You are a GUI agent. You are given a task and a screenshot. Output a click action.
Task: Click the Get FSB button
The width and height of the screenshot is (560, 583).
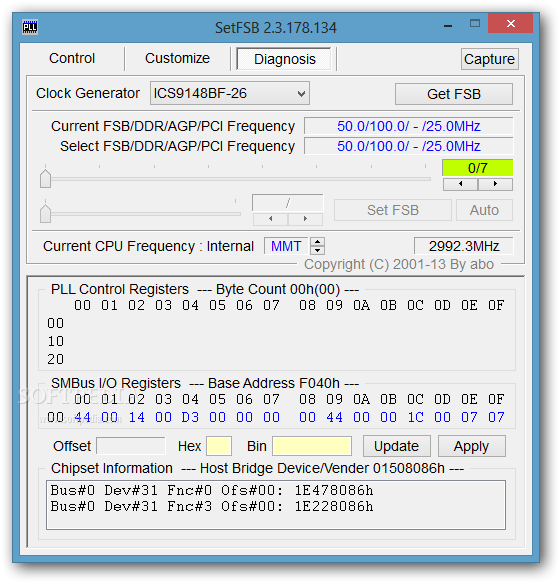pos(454,94)
